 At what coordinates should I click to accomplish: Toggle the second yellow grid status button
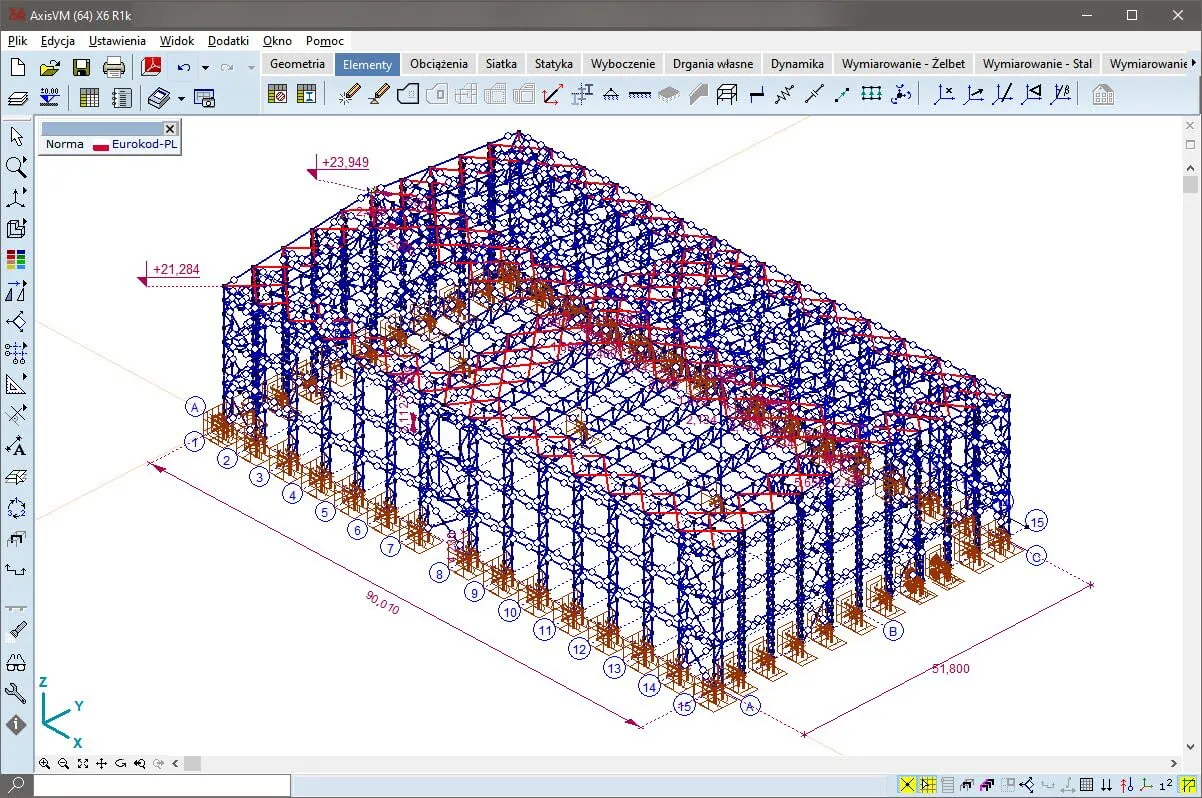928,785
